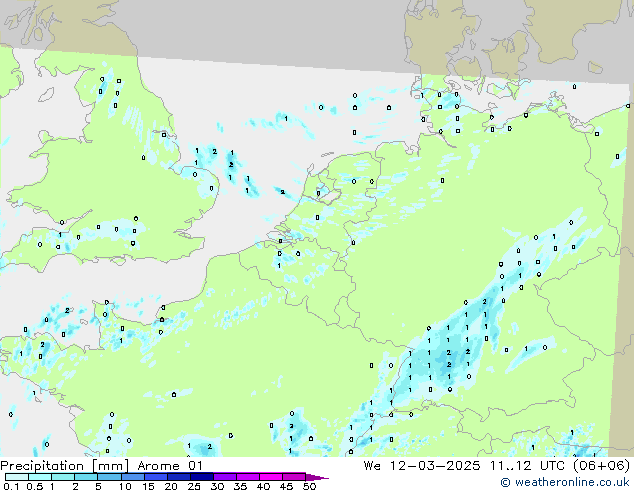The image size is (634, 490).
Task: Click the '[mm]' unit label
Action: tap(110, 466)
